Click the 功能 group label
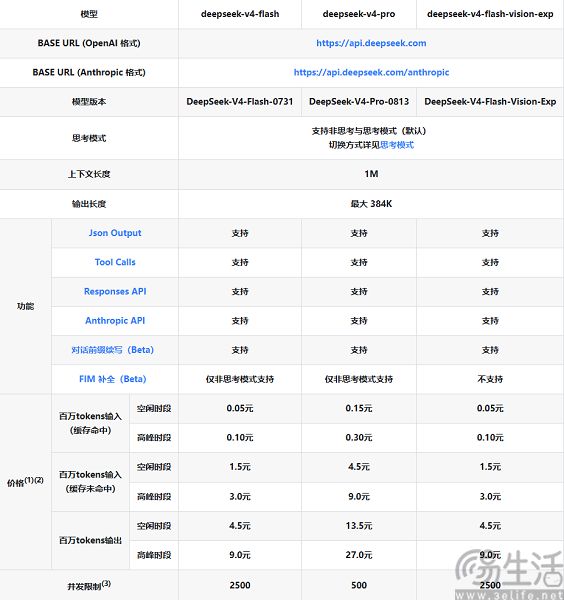The height and width of the screenshot is (600, 564). (25, 306)
